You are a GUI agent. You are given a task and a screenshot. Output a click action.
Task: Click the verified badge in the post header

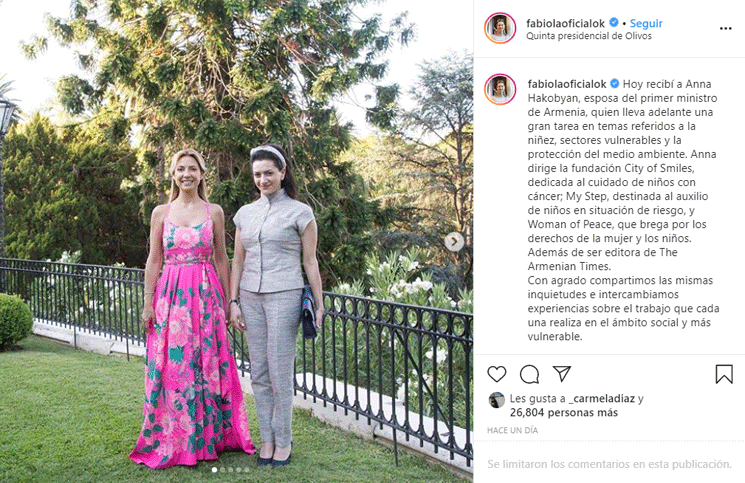[614, 22]
